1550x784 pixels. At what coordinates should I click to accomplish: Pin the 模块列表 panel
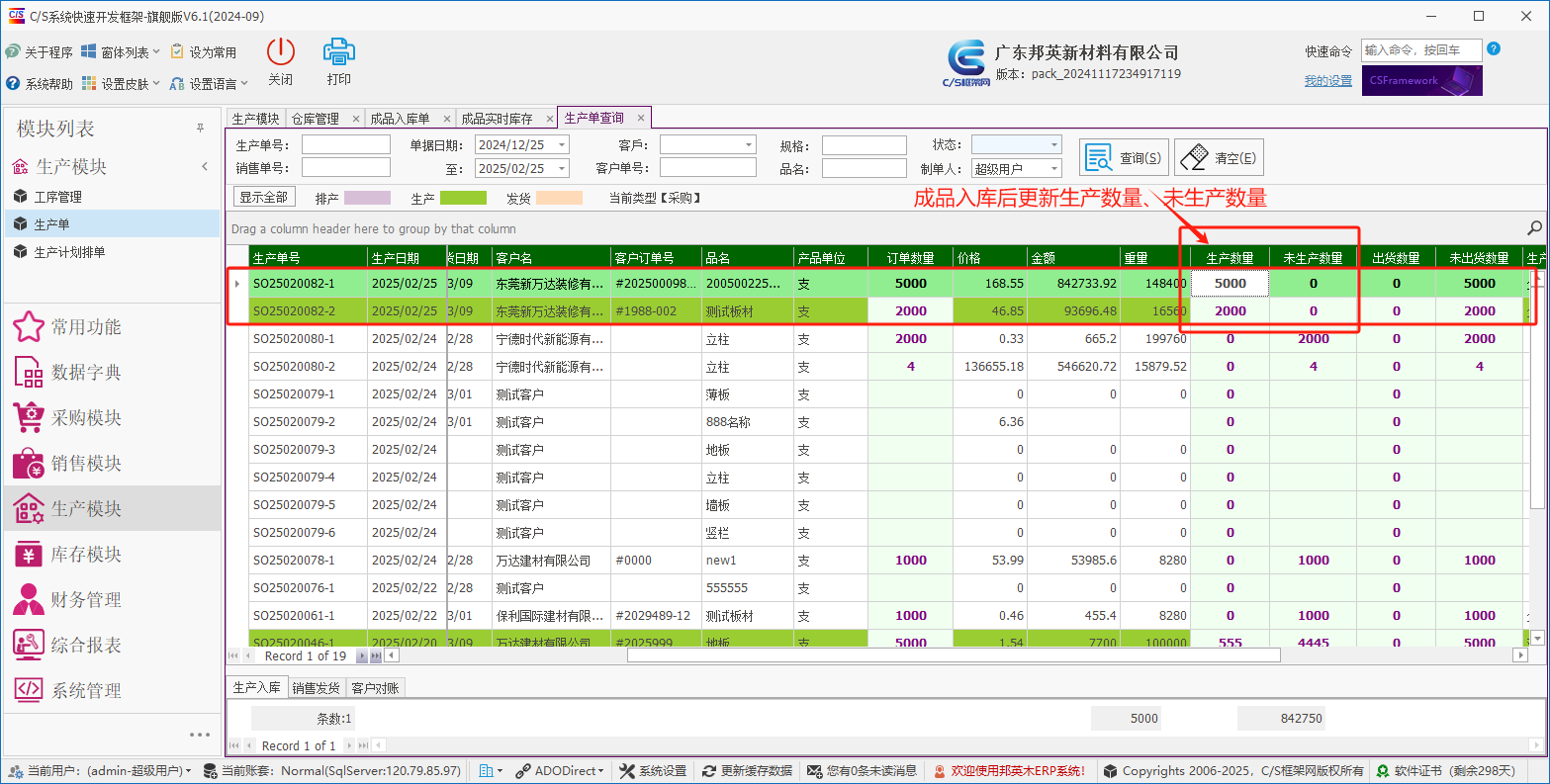pos(201,129)
